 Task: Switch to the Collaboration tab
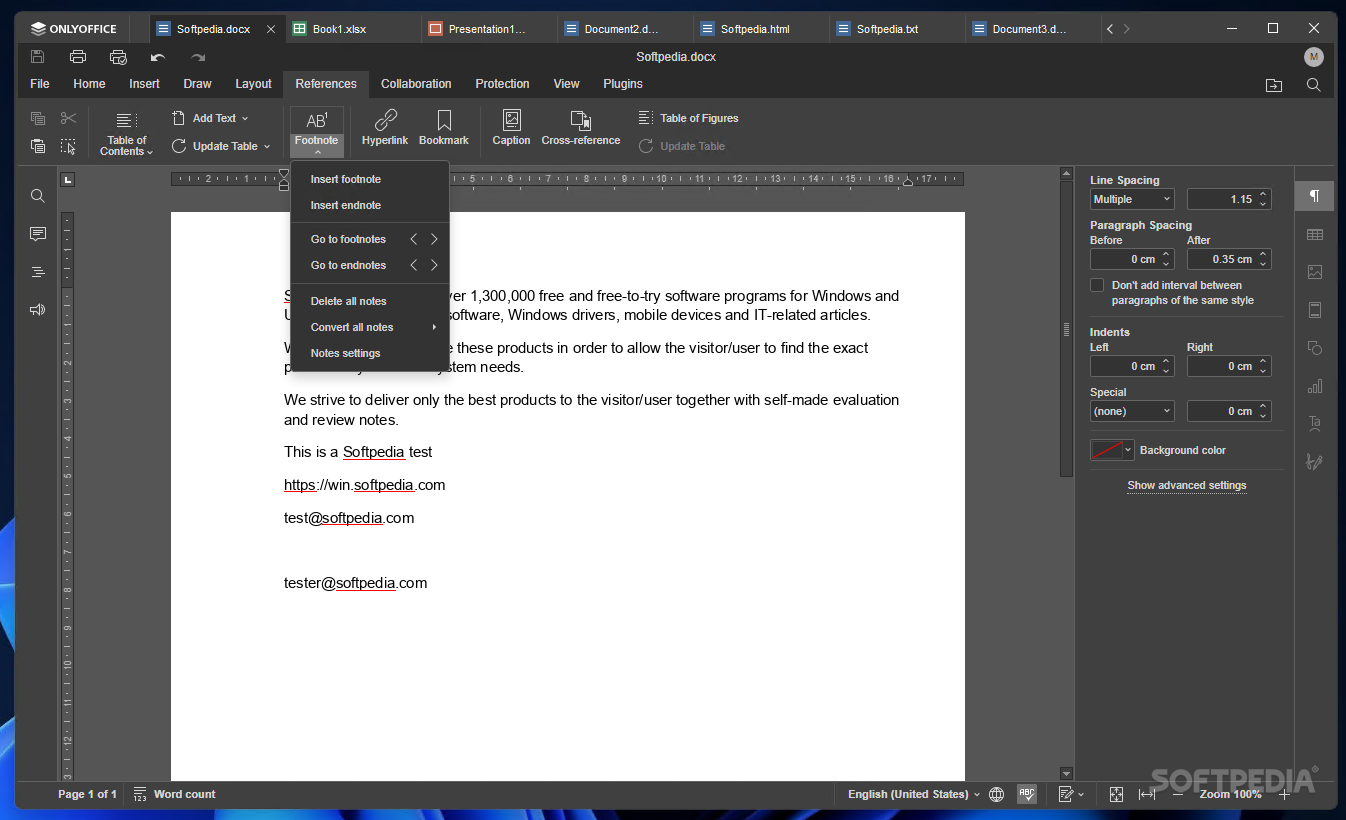click(x=416, y=84)
